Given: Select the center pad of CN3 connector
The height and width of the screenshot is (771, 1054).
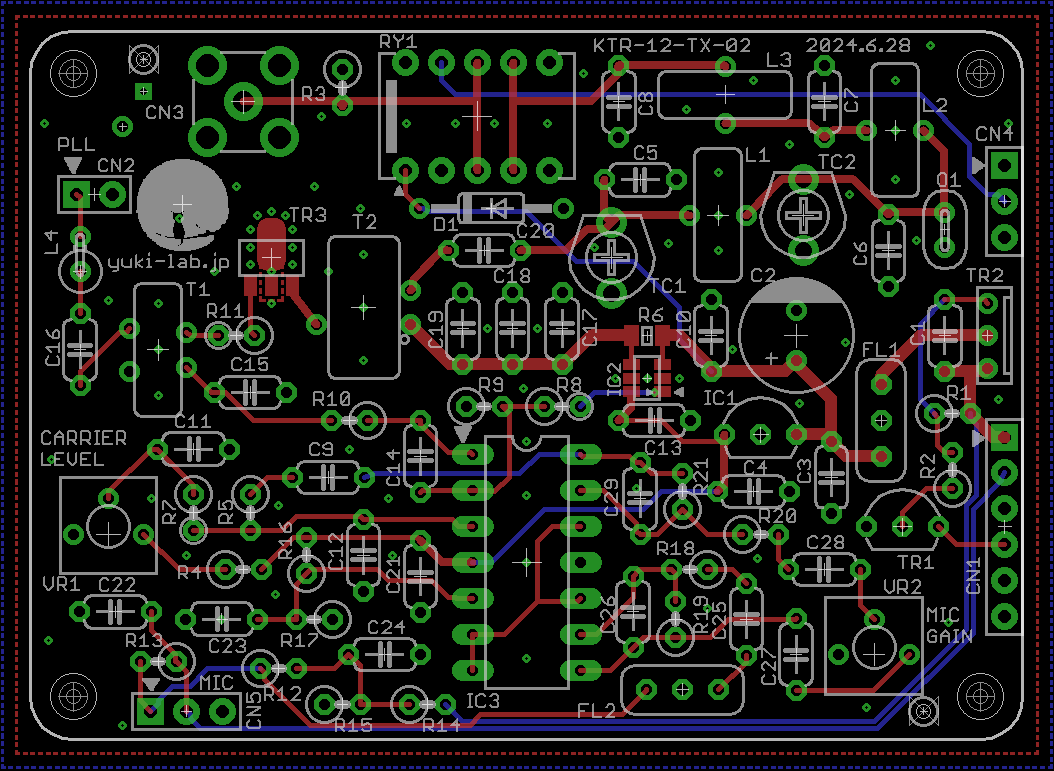Looking at the screenshot, I should [x=243, y=102].
